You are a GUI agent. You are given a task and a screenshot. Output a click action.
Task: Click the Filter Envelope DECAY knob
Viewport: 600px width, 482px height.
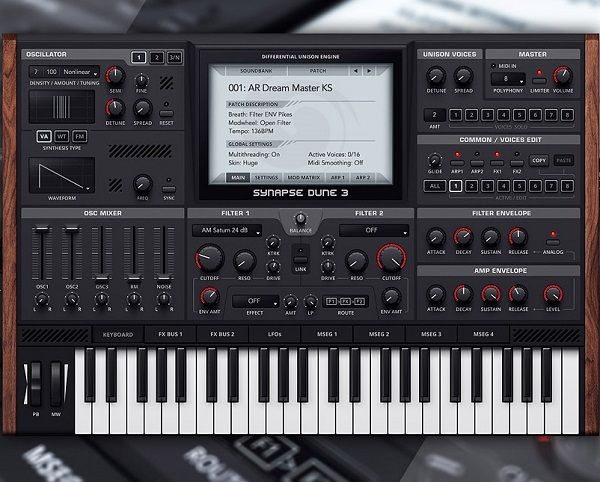click(463, 237)
